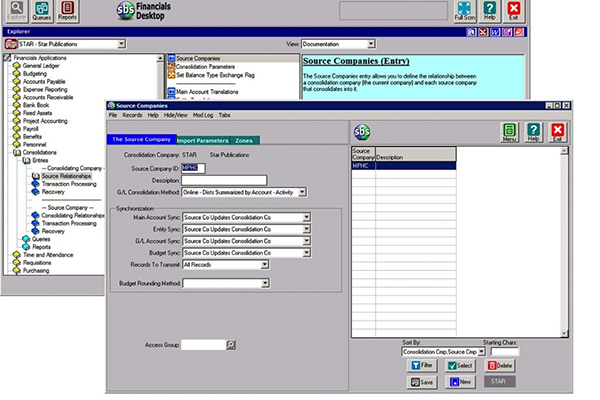Select Source Relationships tree item
Viewport: 600px width, 400px height.
pos(66,176)
